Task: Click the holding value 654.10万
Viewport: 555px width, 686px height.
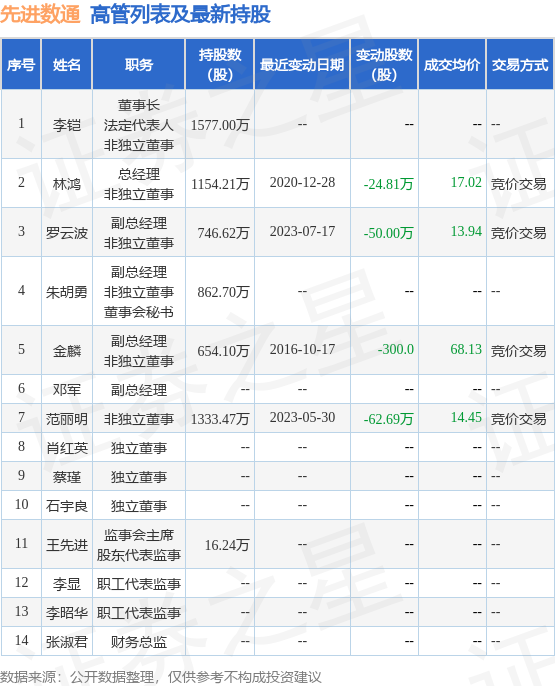Action: click(223, 350)
